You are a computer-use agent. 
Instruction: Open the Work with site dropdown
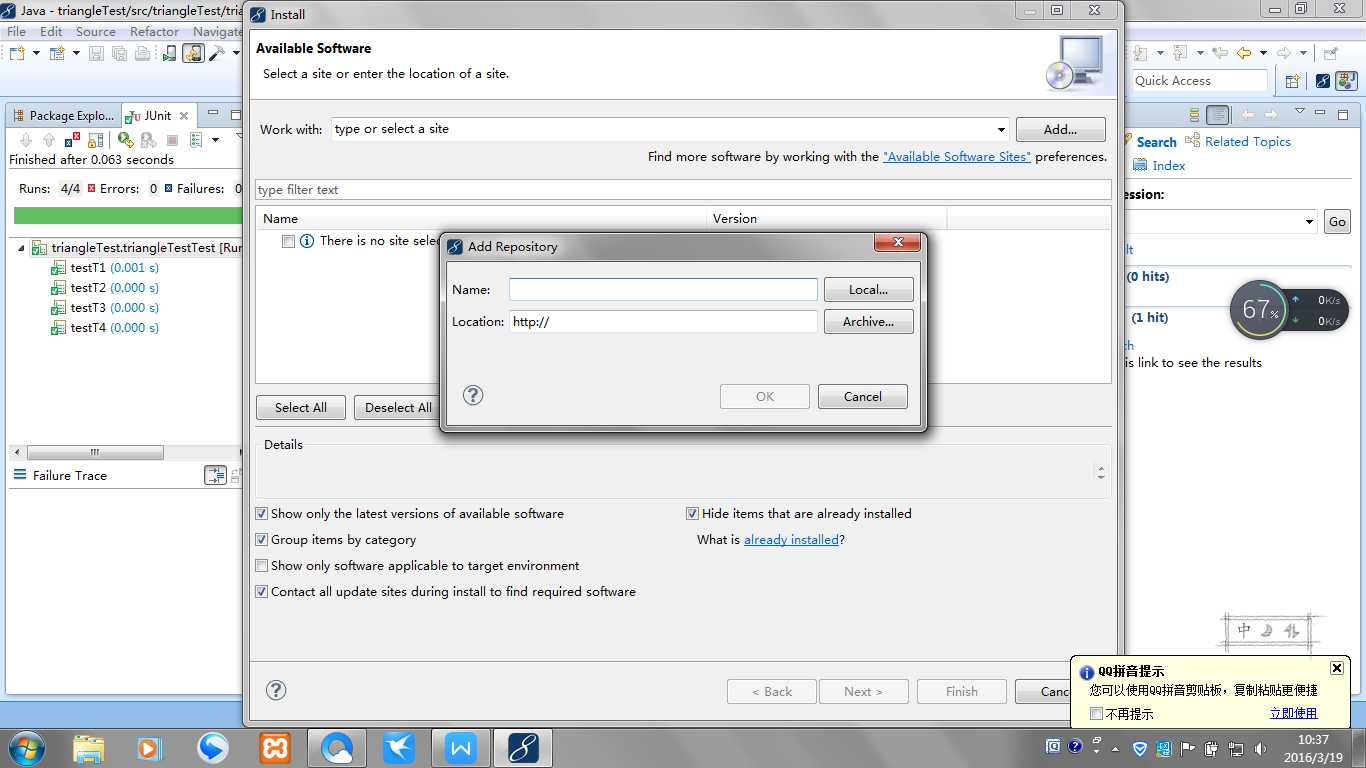click(x=1001, y=130)
